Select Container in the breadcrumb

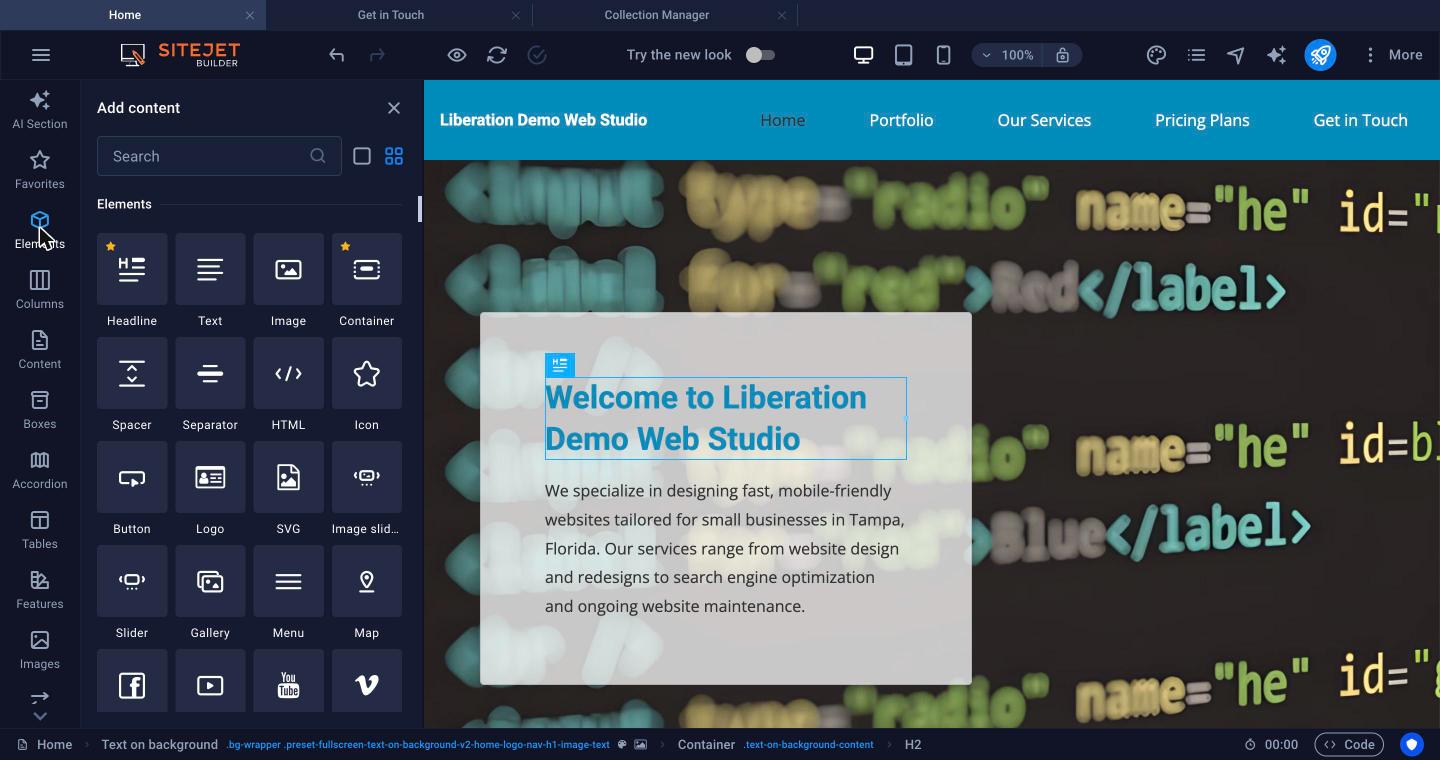pos(706,744)
